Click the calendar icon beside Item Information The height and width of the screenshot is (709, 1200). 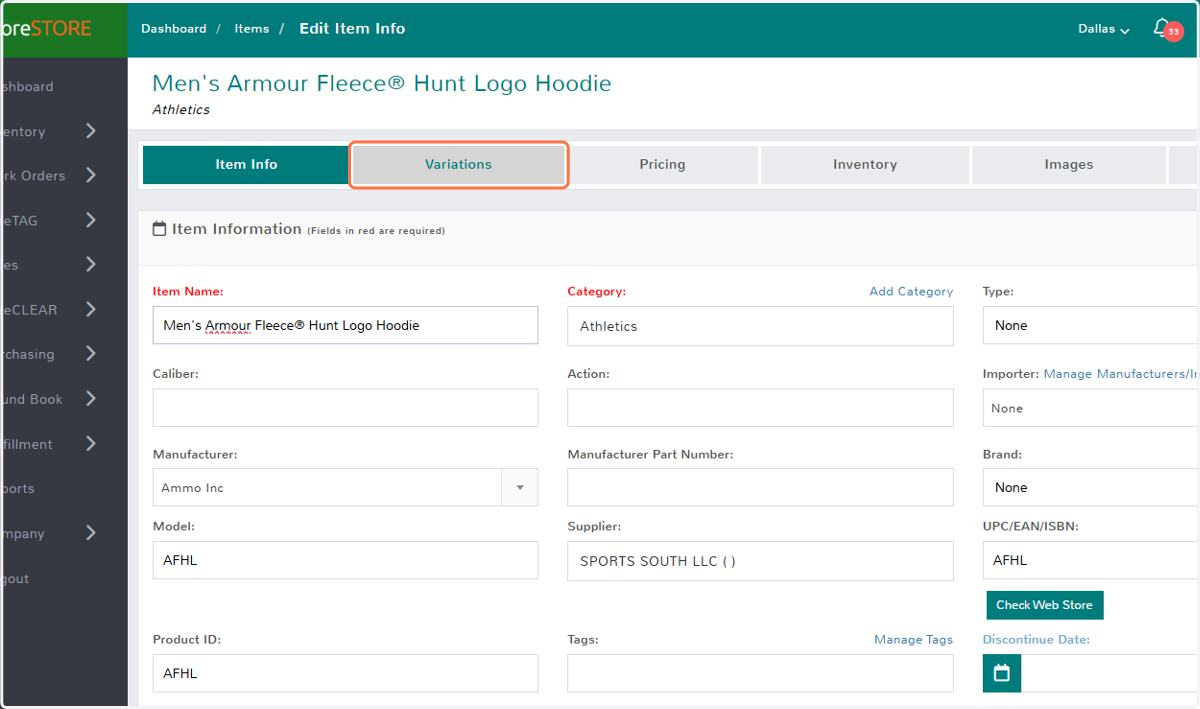pos(159,229)
